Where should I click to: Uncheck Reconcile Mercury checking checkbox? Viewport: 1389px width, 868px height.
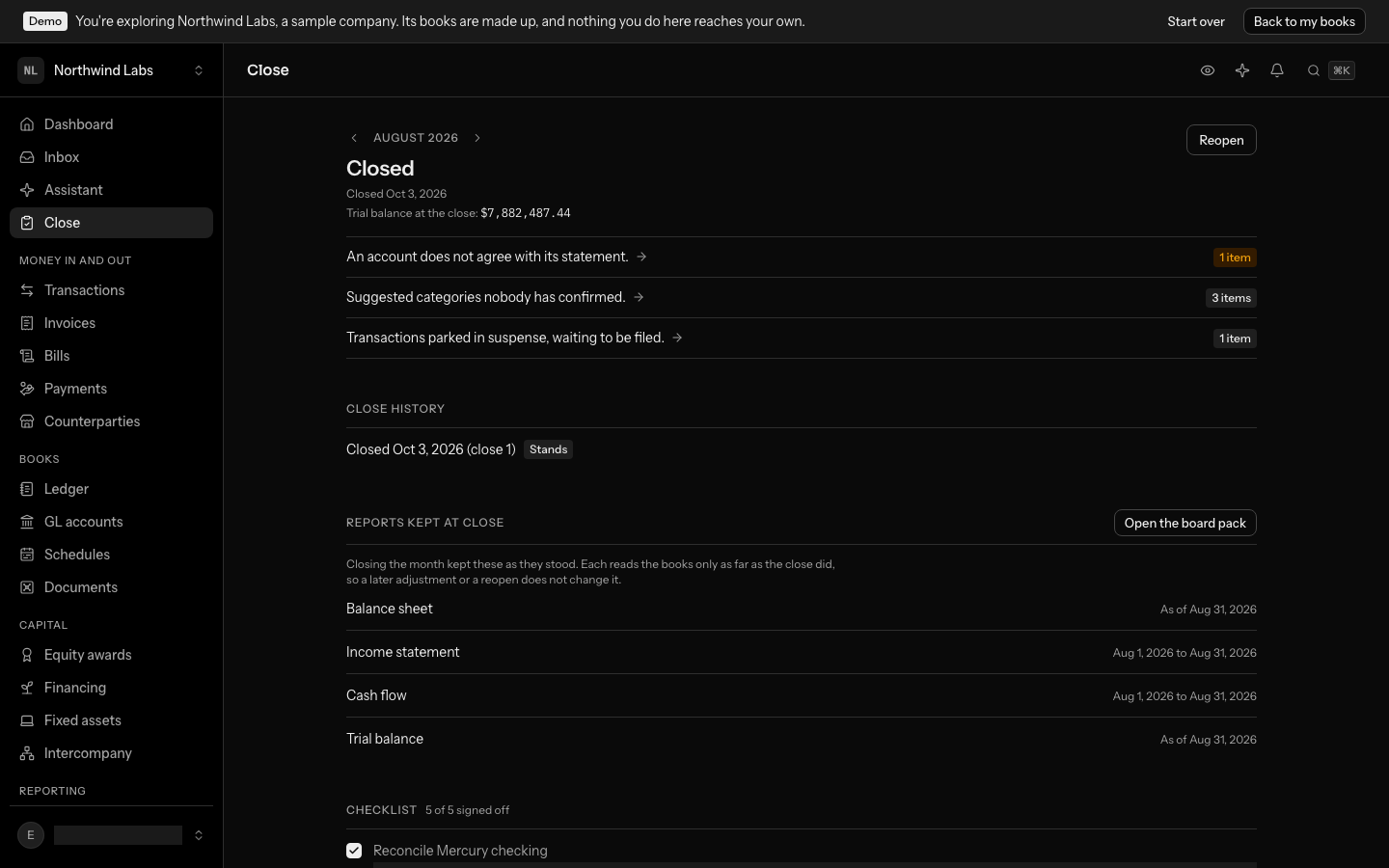(354, 851)
